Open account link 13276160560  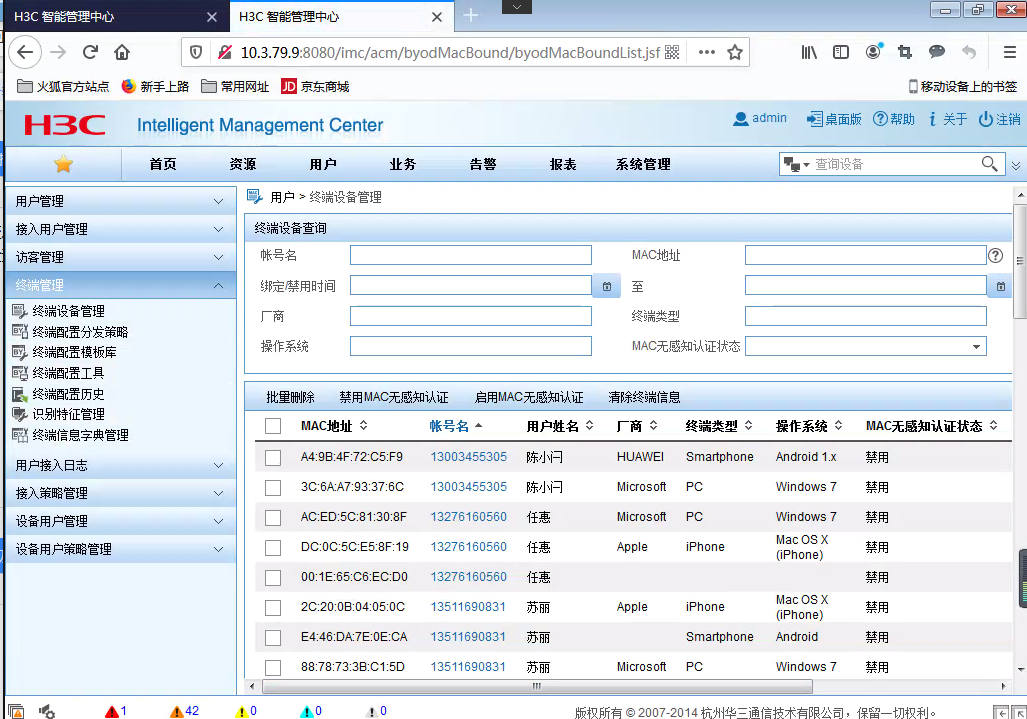tap(468, 517)
